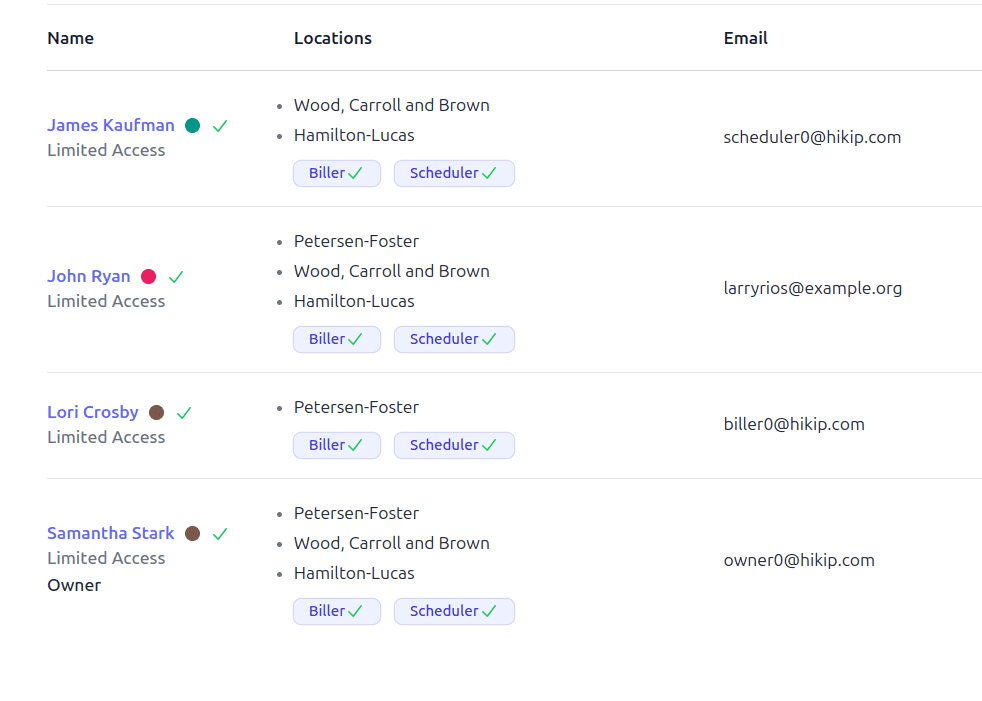Viewport: 982px width, 701px height.
Task: Click Biller badge in John Ryan row
Action: (337, 340)
